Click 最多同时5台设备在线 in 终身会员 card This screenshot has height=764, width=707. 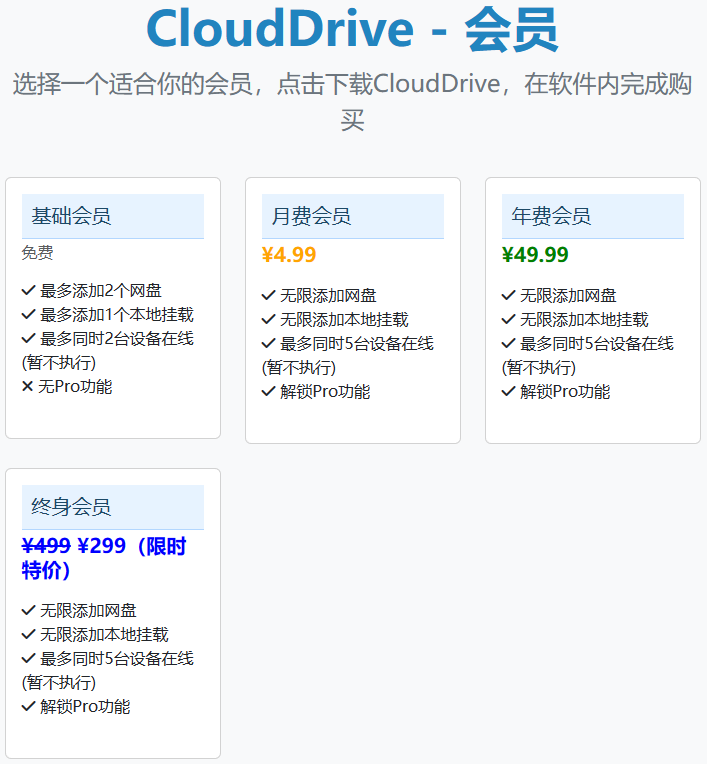[x=117, y=659]
